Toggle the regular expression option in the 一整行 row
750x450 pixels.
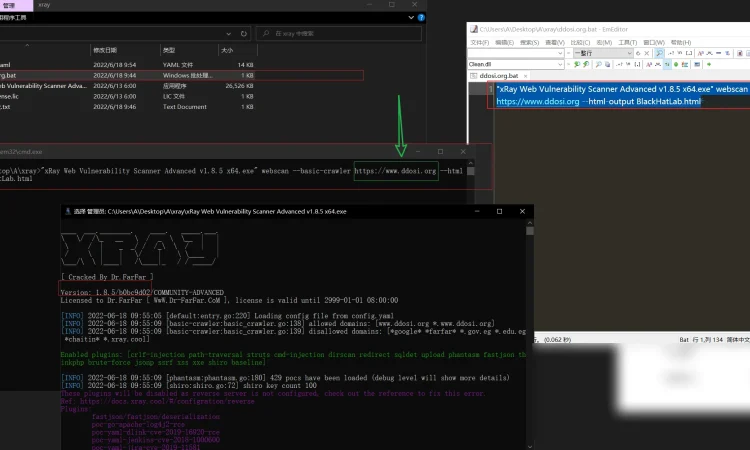pyautogui.click(x=672, y=53)
